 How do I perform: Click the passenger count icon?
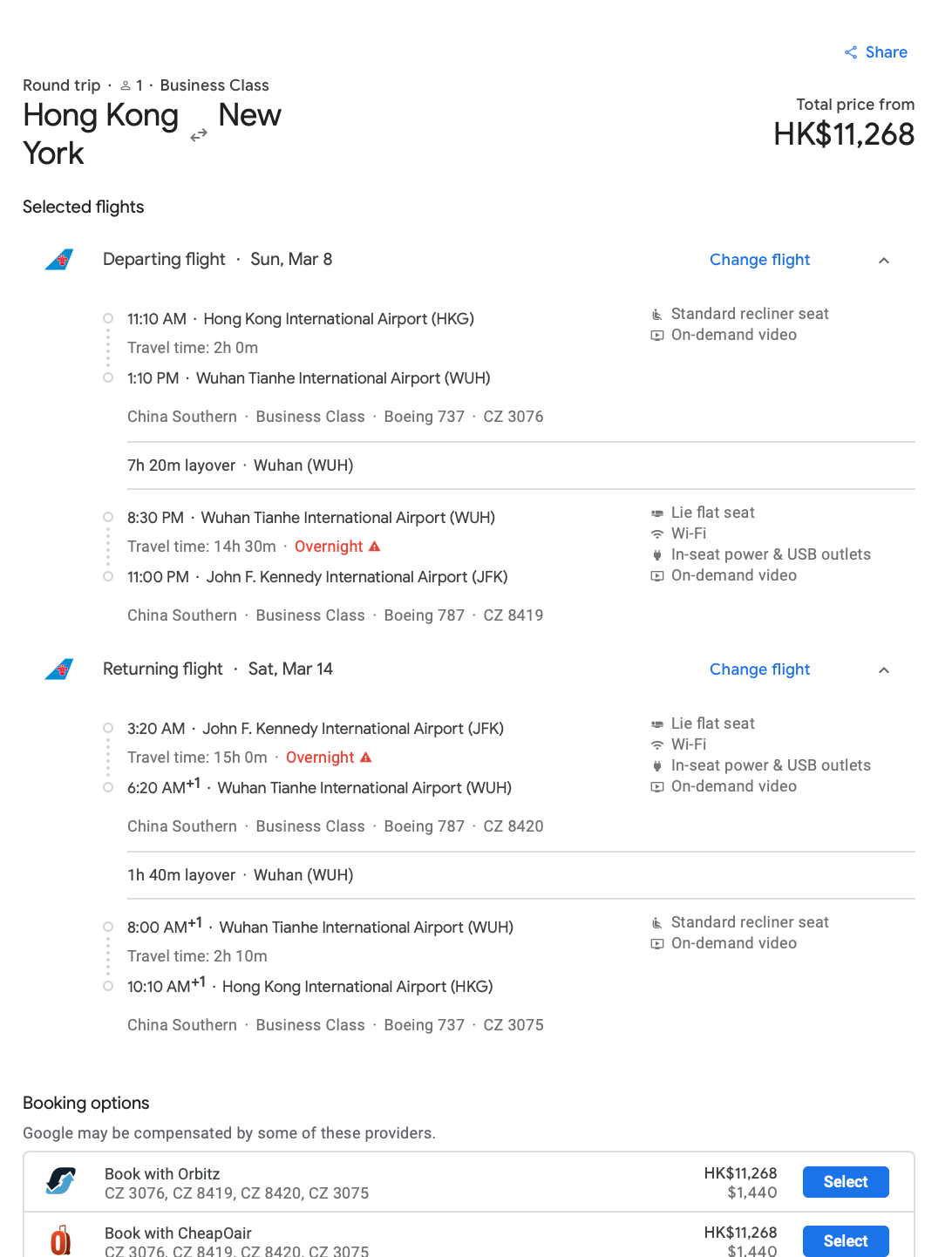tap(126, 85)
